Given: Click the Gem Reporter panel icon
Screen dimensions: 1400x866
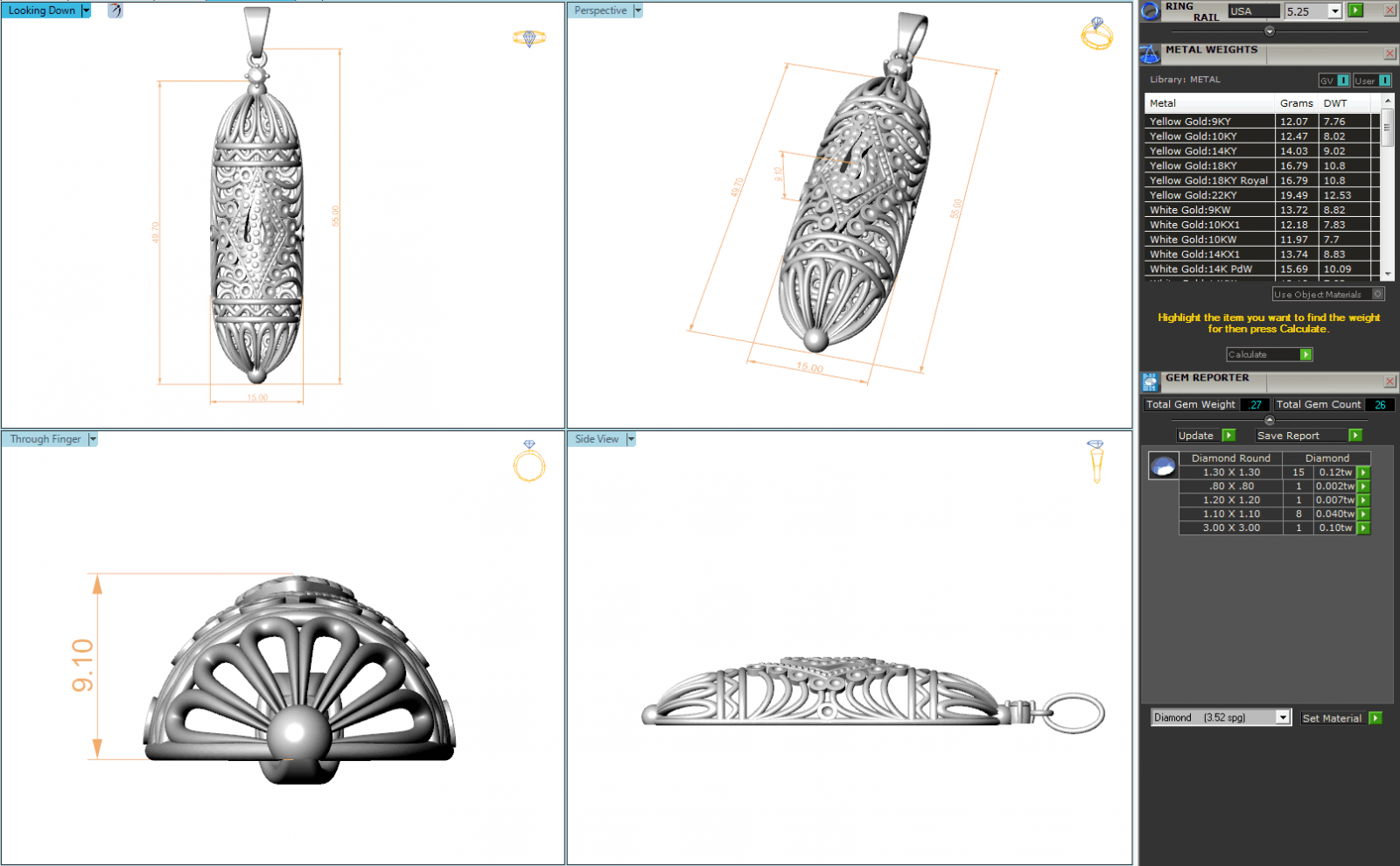Looking at the screenshot, I should (x=1150, y=381).
